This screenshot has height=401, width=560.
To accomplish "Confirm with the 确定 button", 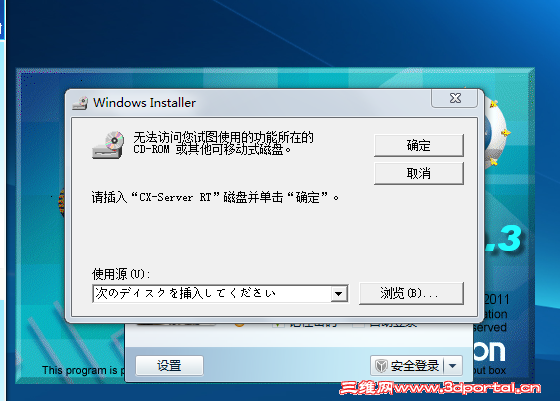I will point(419,145).
